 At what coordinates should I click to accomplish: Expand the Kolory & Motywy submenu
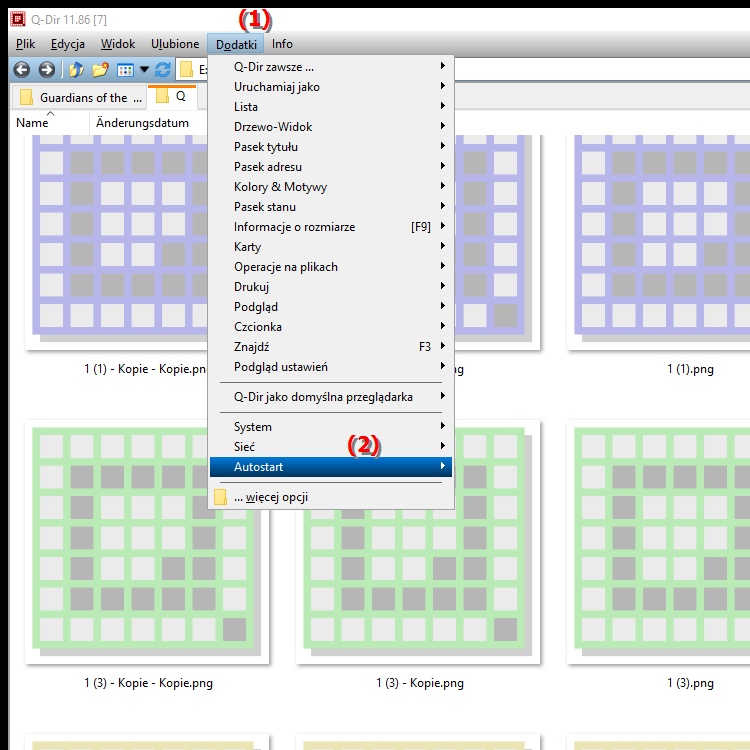coord(331,187)
